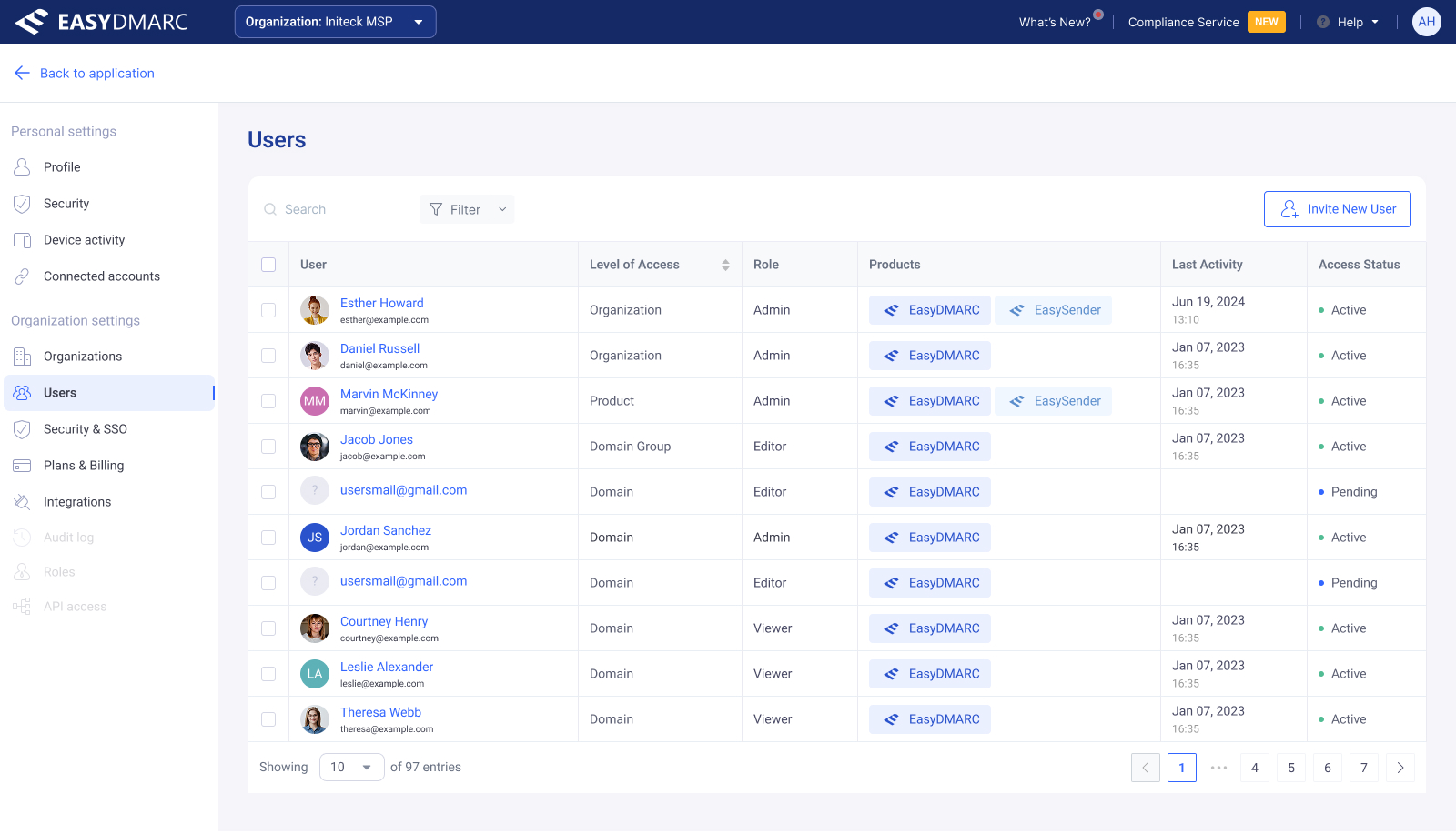The image size is (1456, 834).
Task: Check the Jacob Jones row checkbox
Action: pos(268,447)
